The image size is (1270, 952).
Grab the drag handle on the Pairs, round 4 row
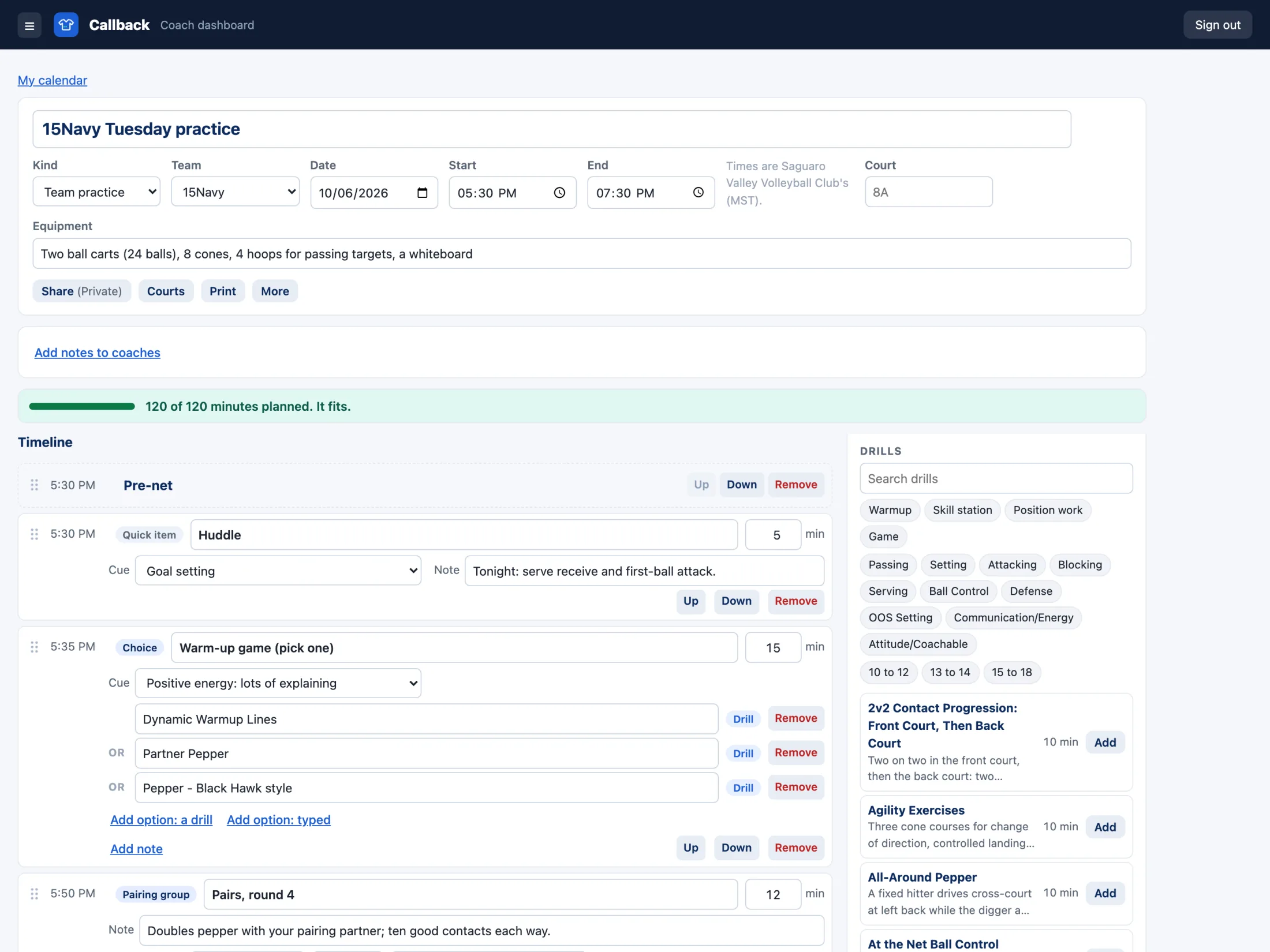click(x=34, y=894)
